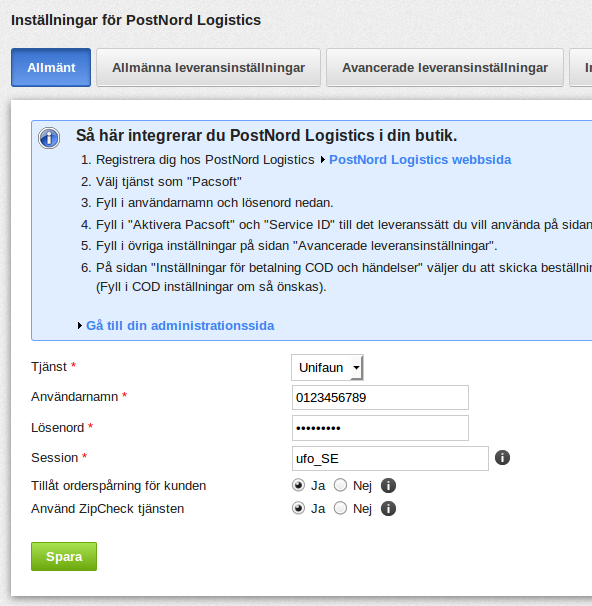Focus the Användarnamn input field

click(x=380, y=397)
